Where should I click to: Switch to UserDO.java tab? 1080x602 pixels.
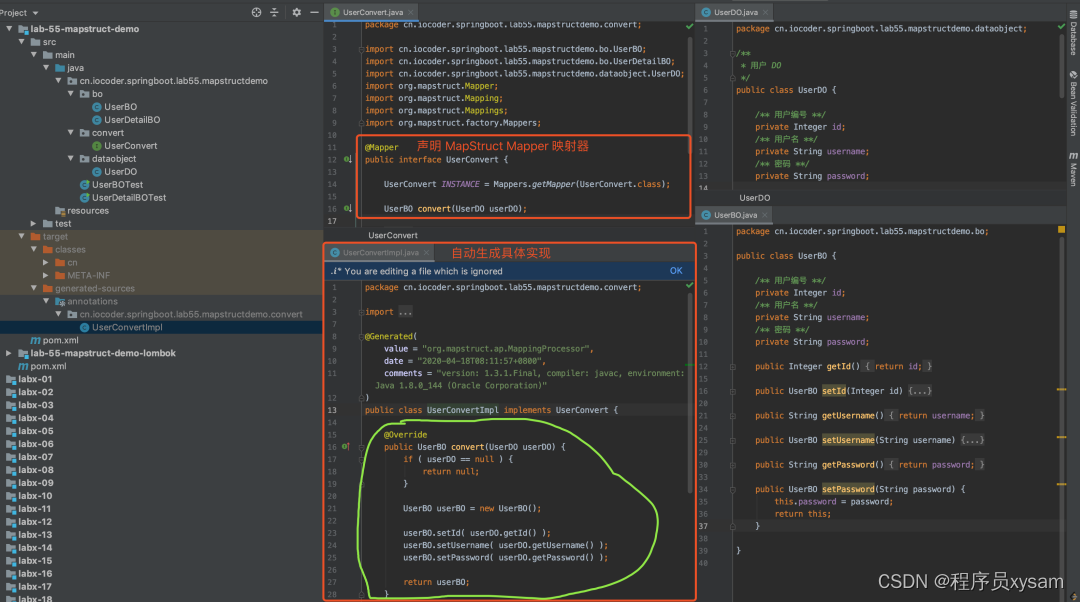pos(735,12)
